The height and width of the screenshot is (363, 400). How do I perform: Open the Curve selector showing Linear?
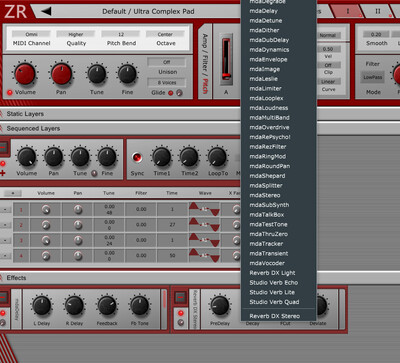328,81
